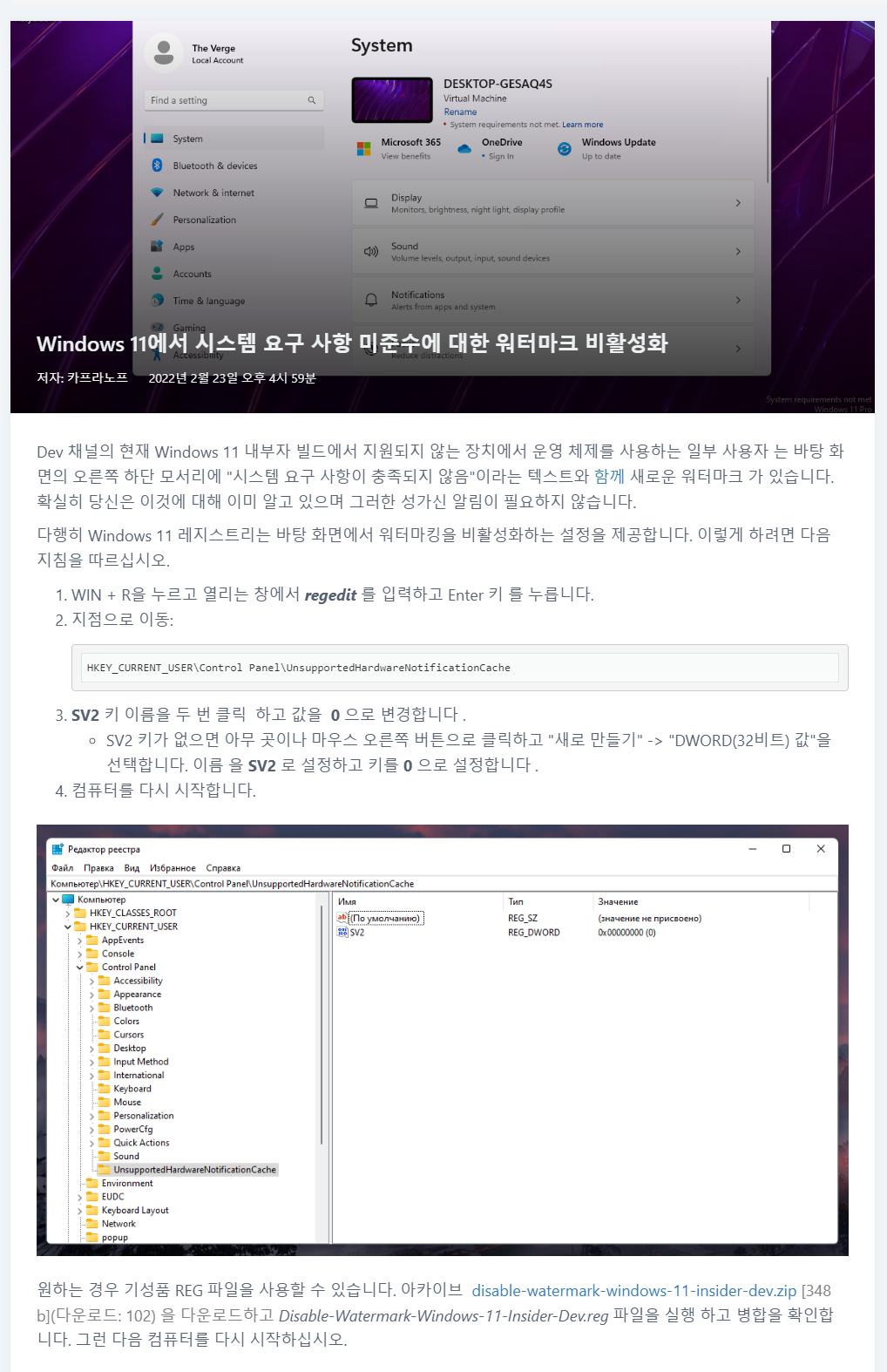
Task: Open the 함께 link in the first paragraph
Action: tap(609, 476)
